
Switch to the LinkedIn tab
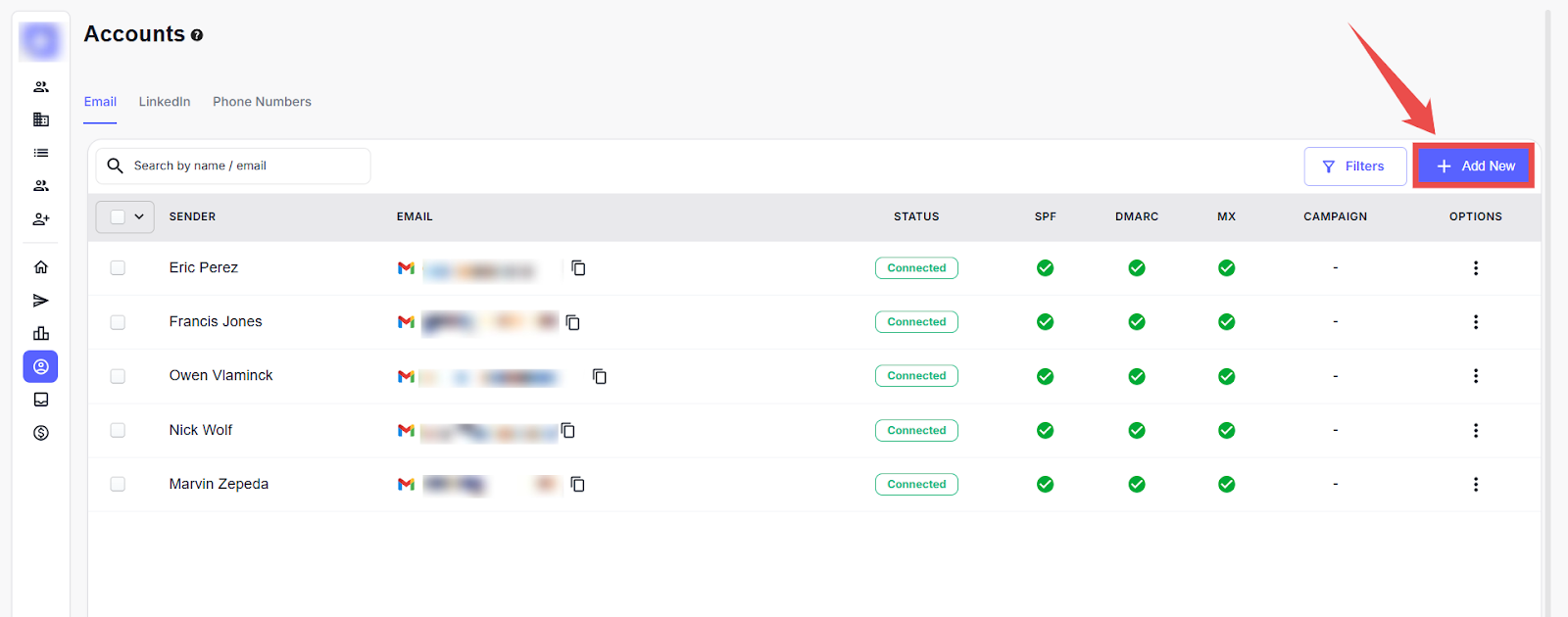tap(165, 102)
